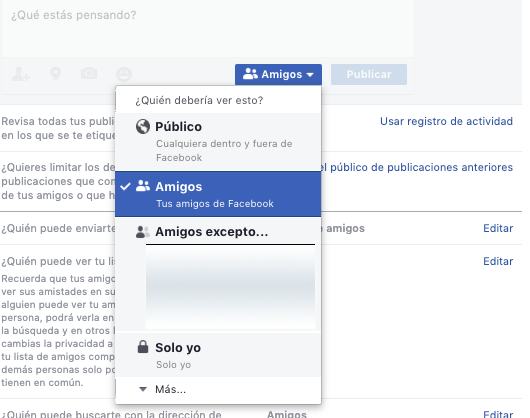Click the friends icon on Amigos excepto

(x=142, y=232)
